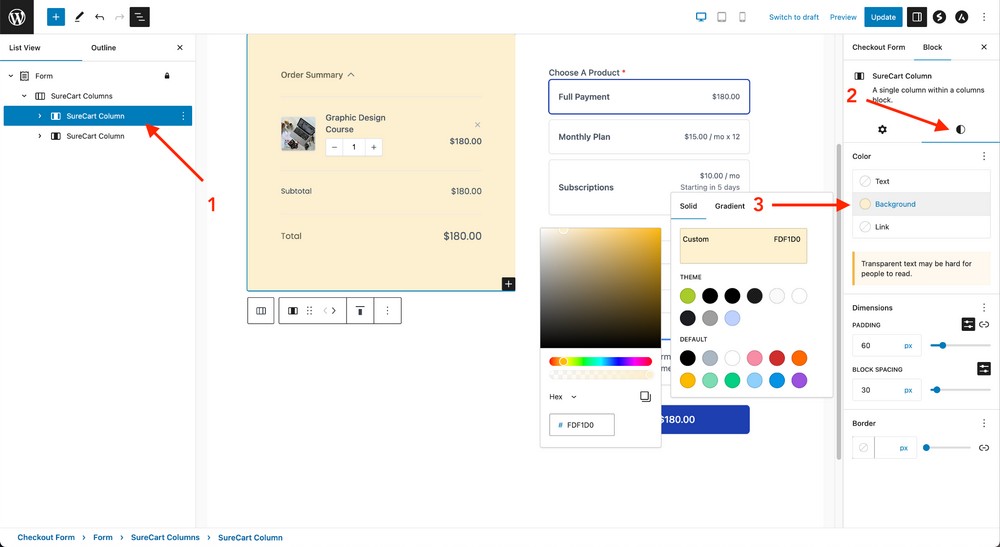Click the Custom FDF1D0 color preview
Image resolution: width=1000 pixels, height=547 pixels.
click(743, 246)
